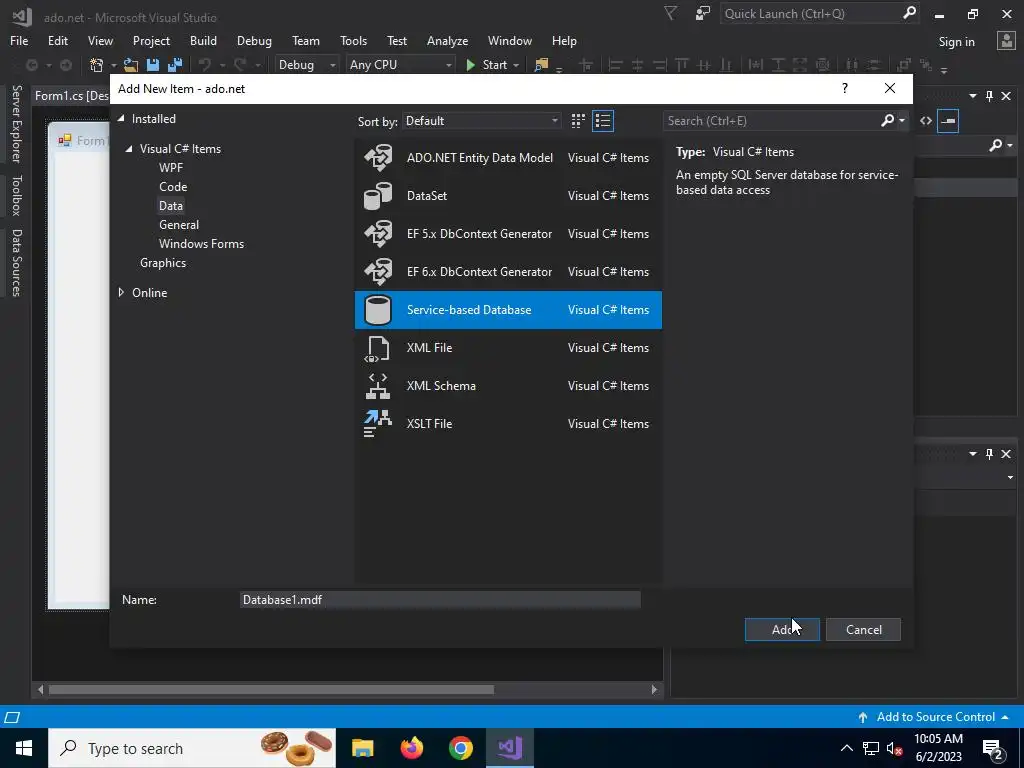The height and width of the screenshot is (768, 1024).
Task: Click the Windows Start button
Action: click(24, 748)
